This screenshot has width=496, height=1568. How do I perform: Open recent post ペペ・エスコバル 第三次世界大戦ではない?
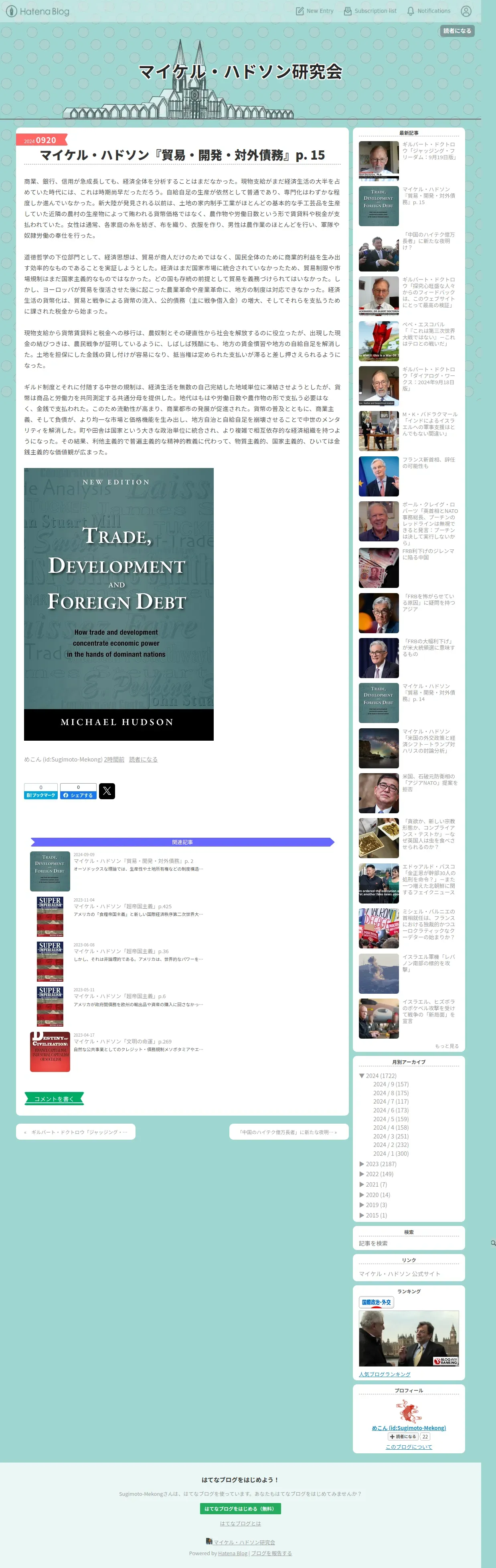click(429, 334)
